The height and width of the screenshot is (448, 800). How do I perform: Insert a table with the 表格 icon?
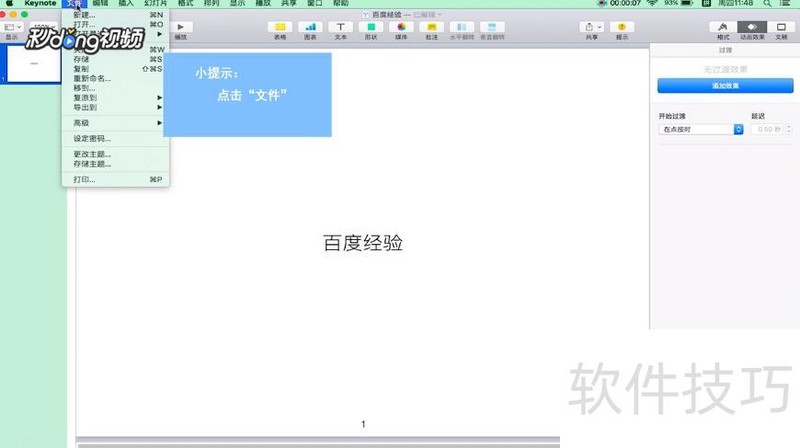280,27
